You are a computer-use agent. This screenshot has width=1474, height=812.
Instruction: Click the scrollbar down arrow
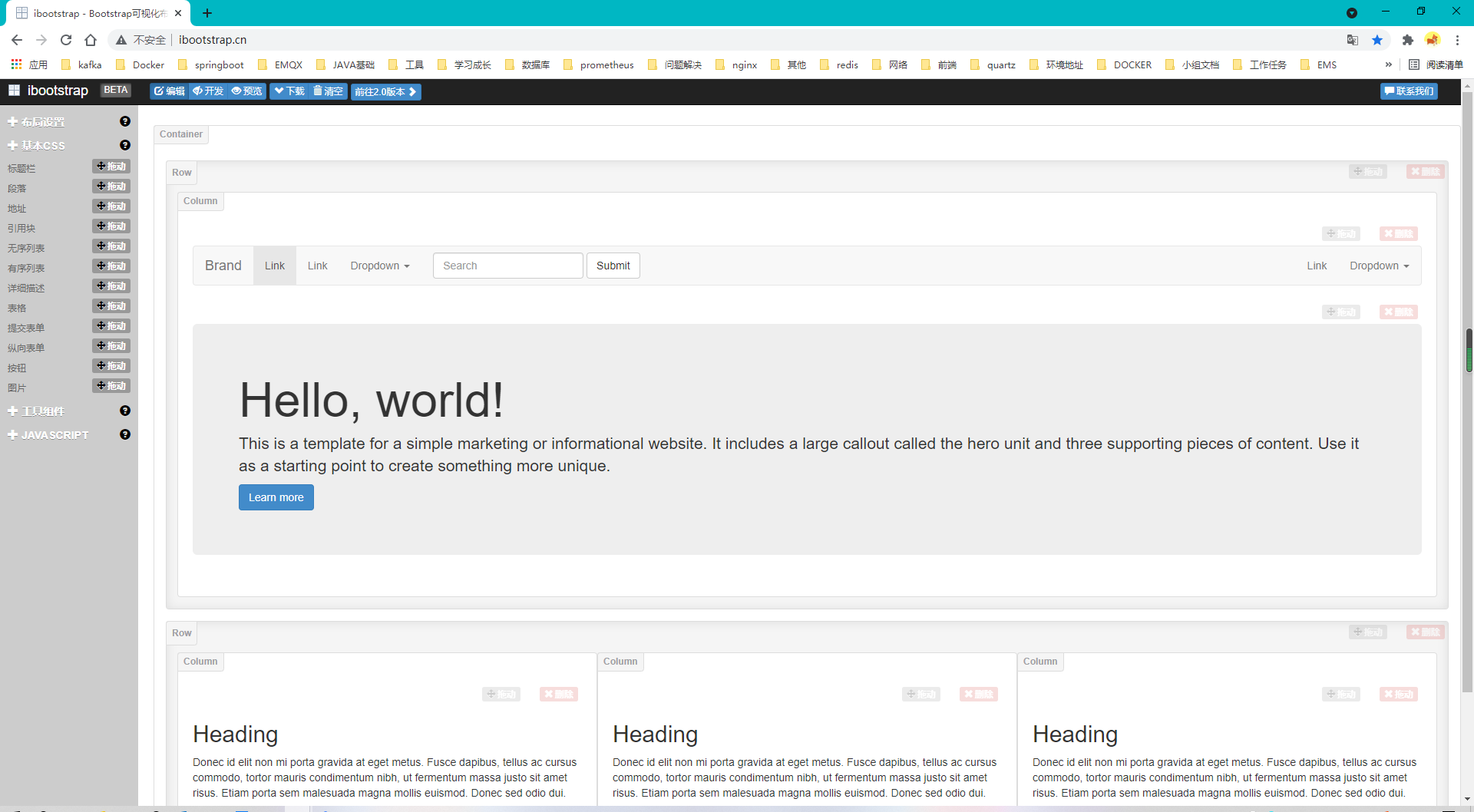1468,799
